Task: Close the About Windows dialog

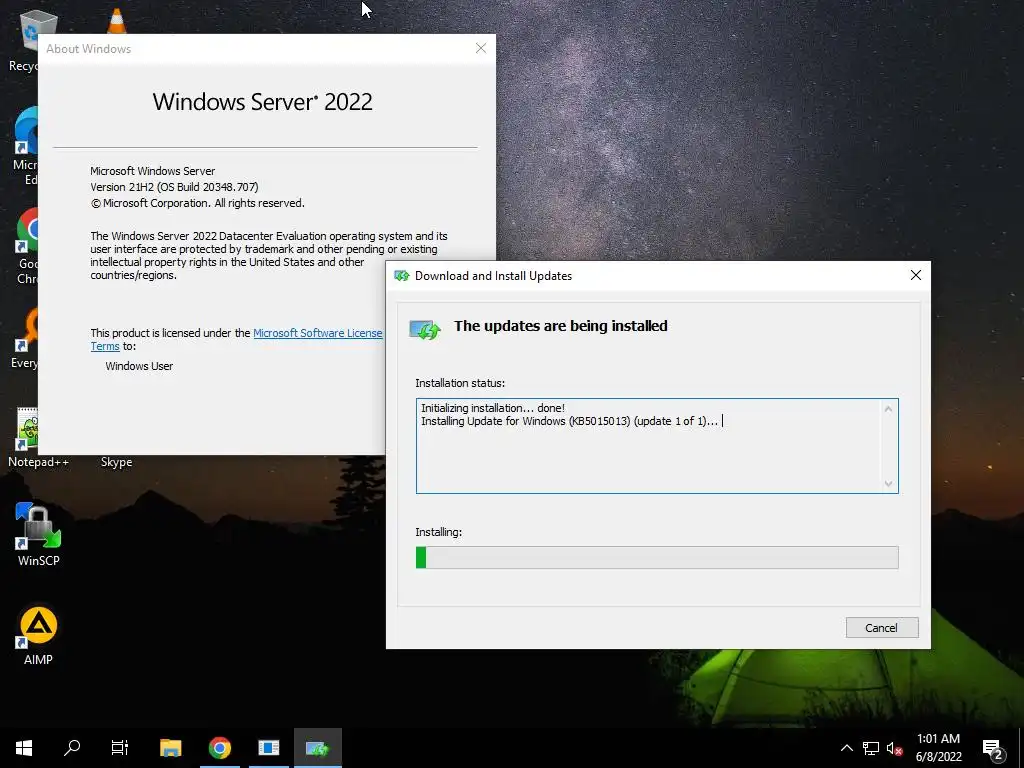Action: coord(481,48)
